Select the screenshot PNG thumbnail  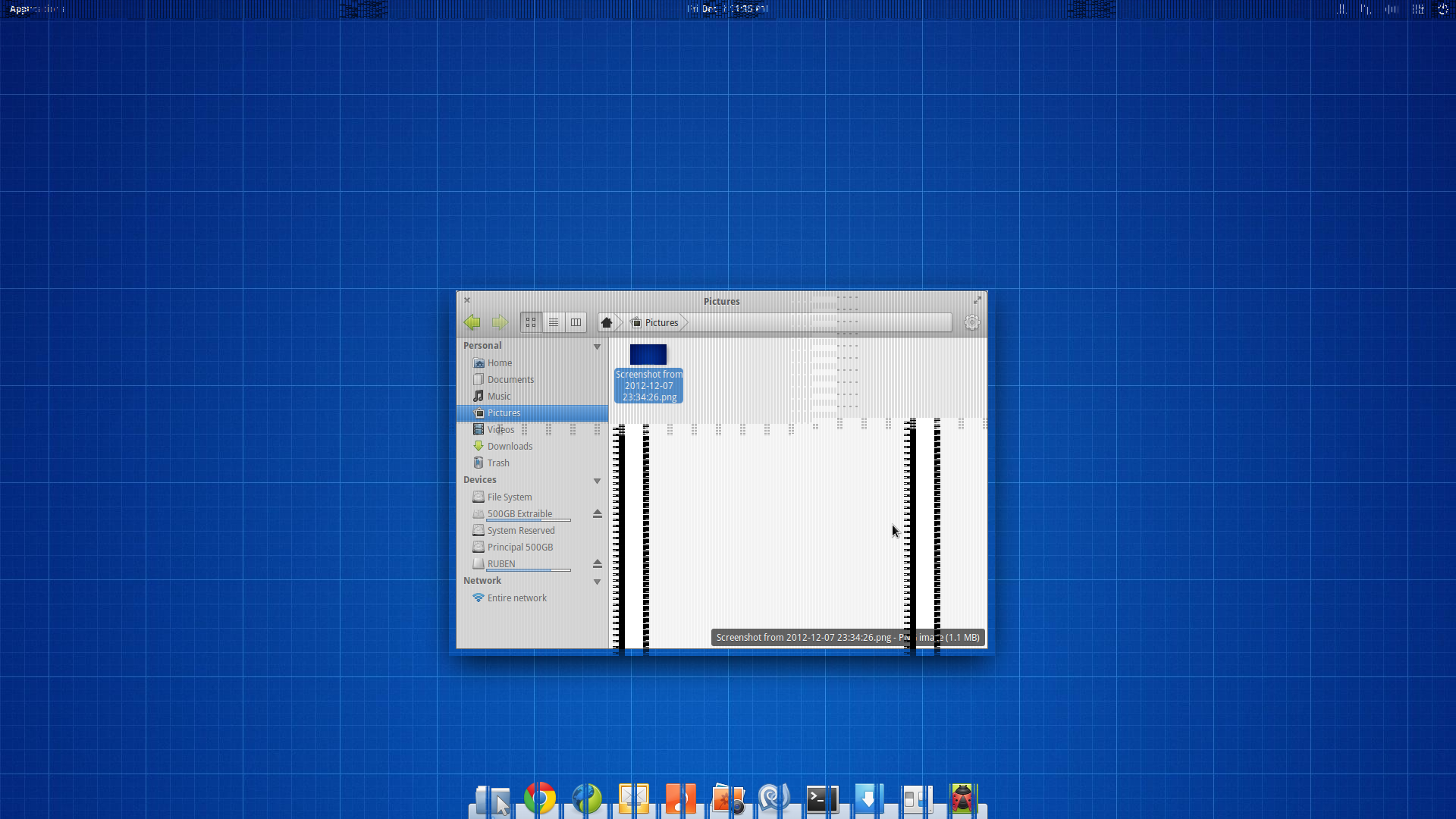click(648, 355)
